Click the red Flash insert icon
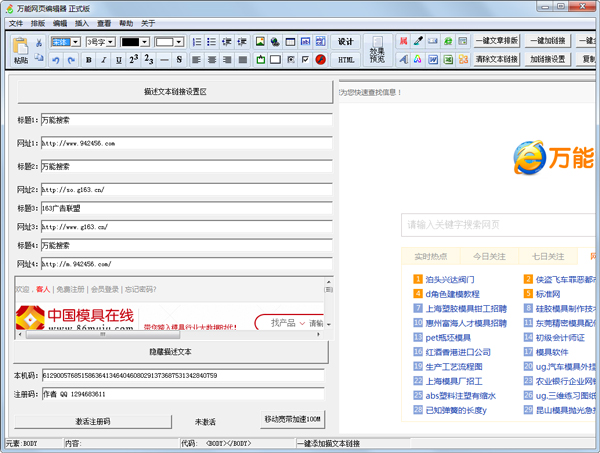 (x=321, y=59)
